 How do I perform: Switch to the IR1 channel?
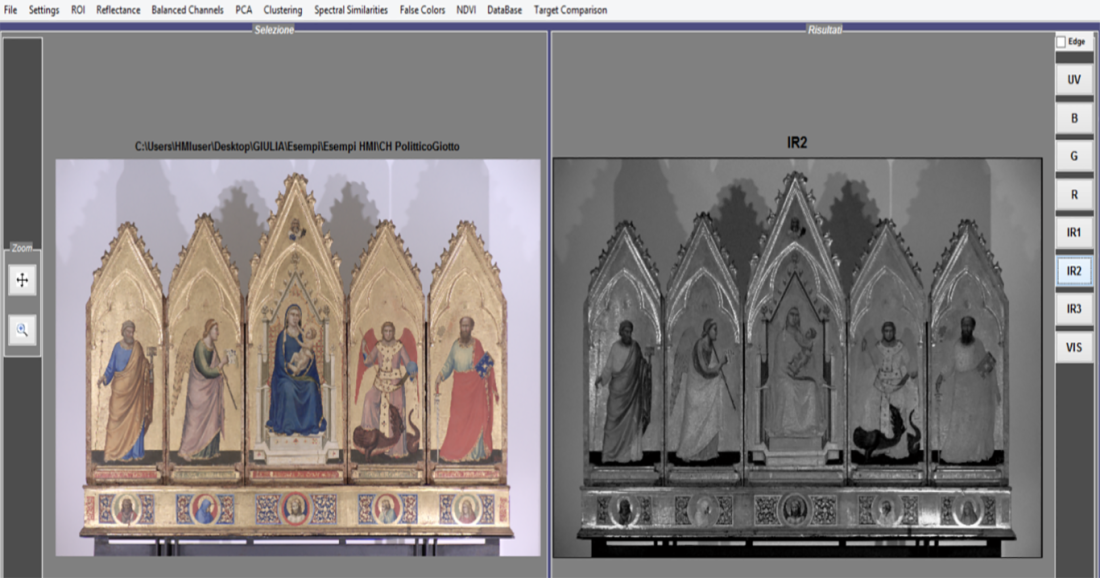pos(1074,233)
